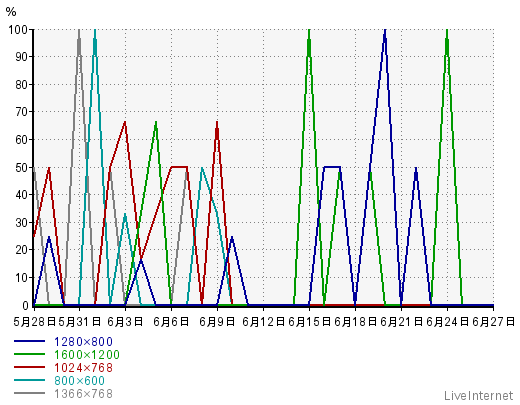Click the gray 1366×768 color line swatch
The image size is (520, 405).
point(29,393)
